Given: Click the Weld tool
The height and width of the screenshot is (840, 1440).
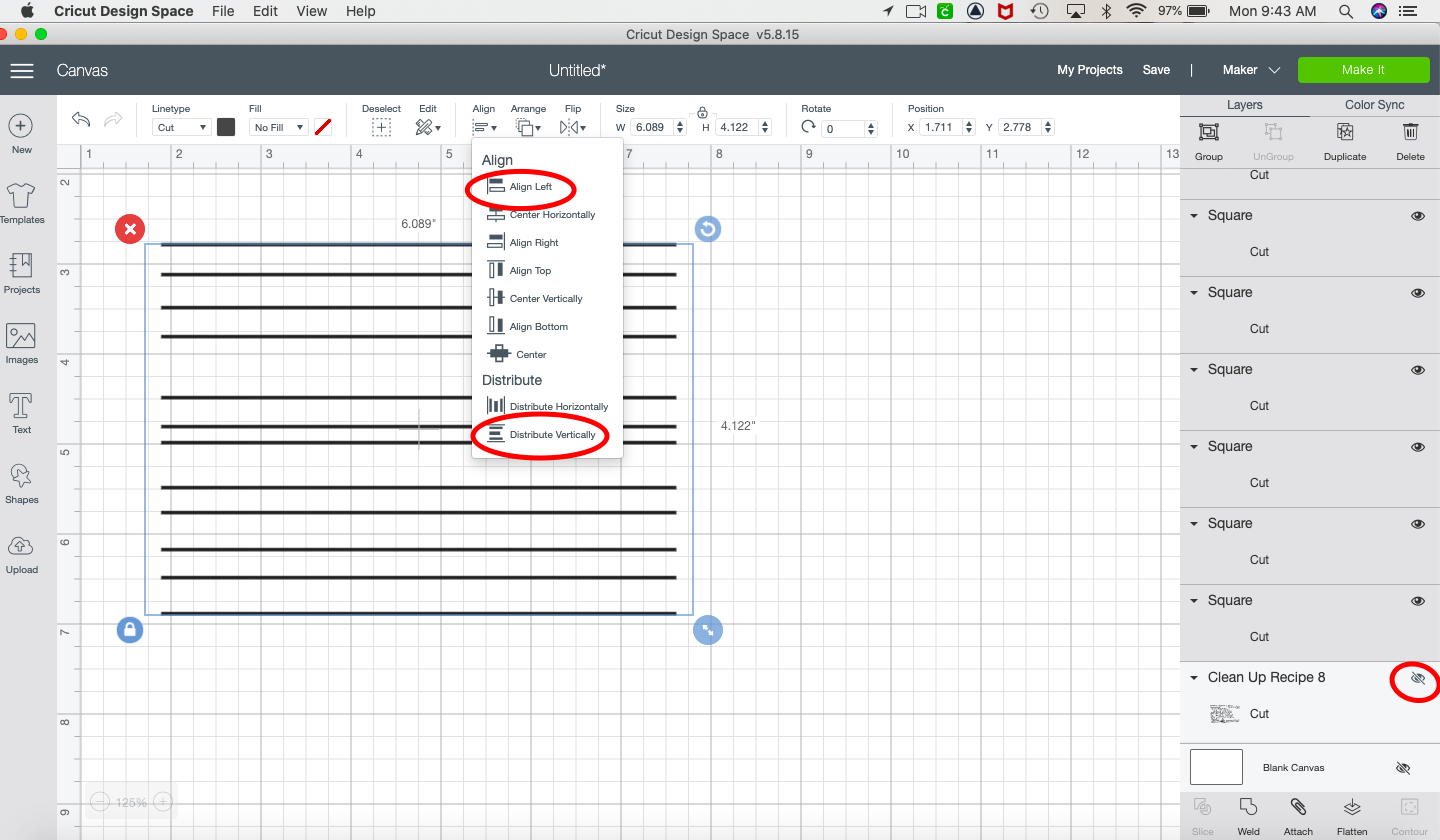Looking at the screenshot, I should click(1248, 807).
